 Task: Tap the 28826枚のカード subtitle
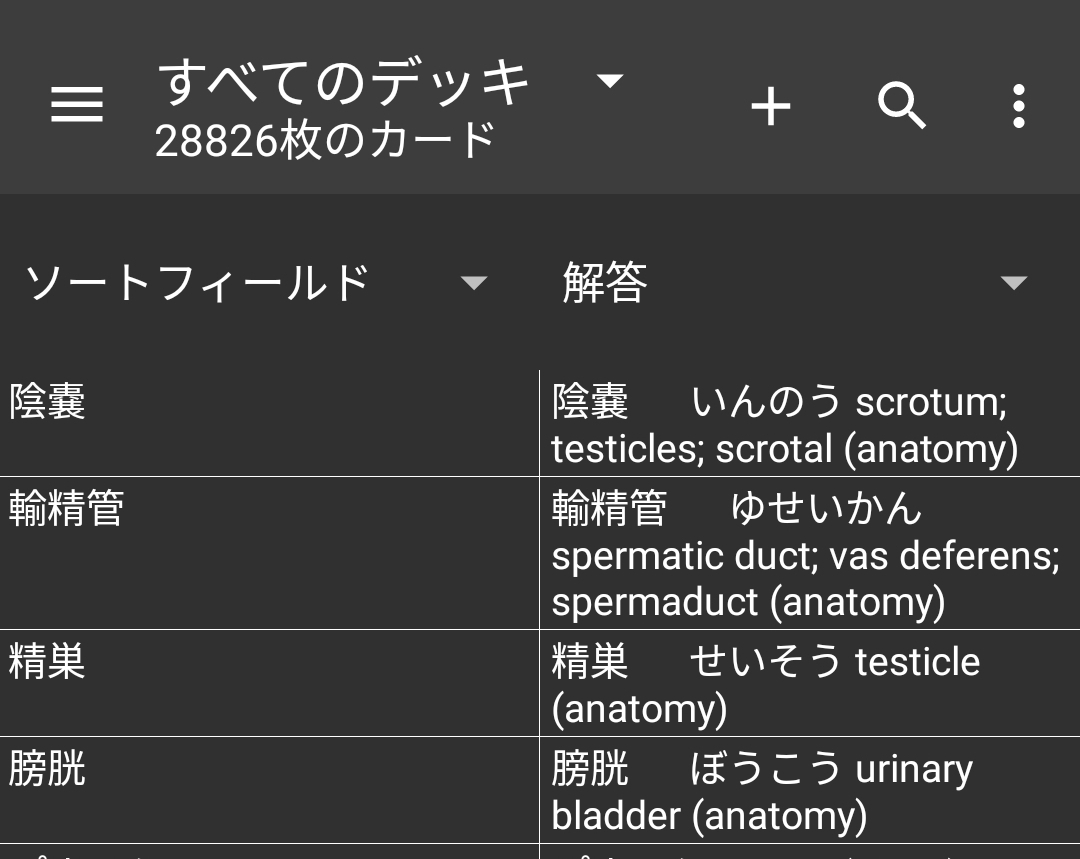point(325,141)
